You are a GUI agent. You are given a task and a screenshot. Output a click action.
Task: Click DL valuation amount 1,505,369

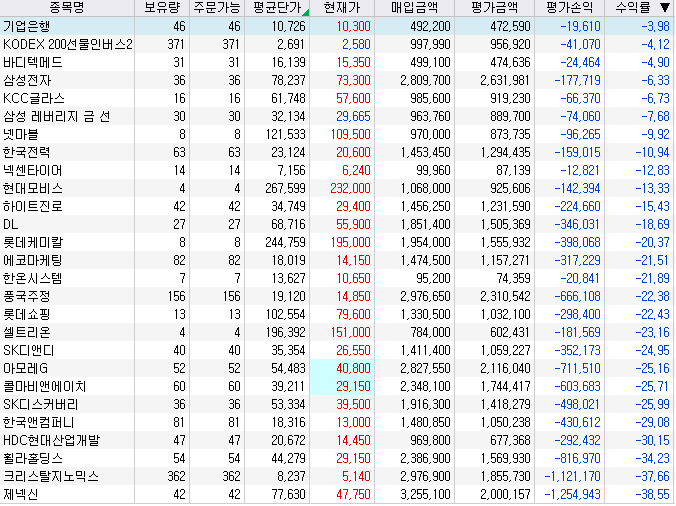point(506,225)
